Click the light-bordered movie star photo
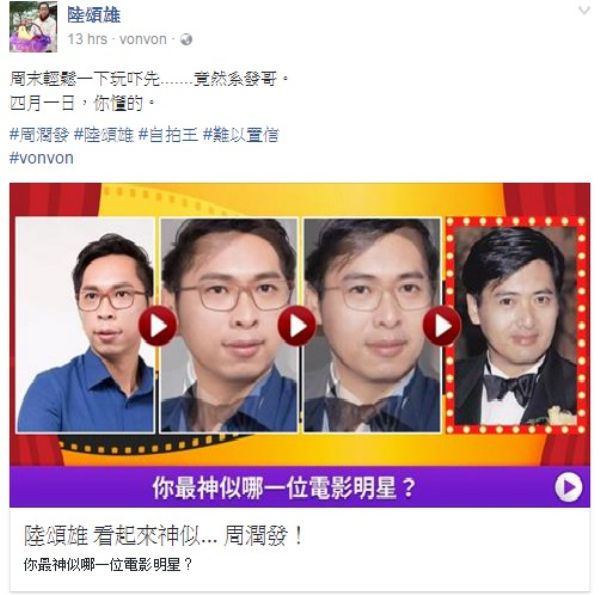The width and height of the screenshot is (600, 595). click(x=516, y=325)
